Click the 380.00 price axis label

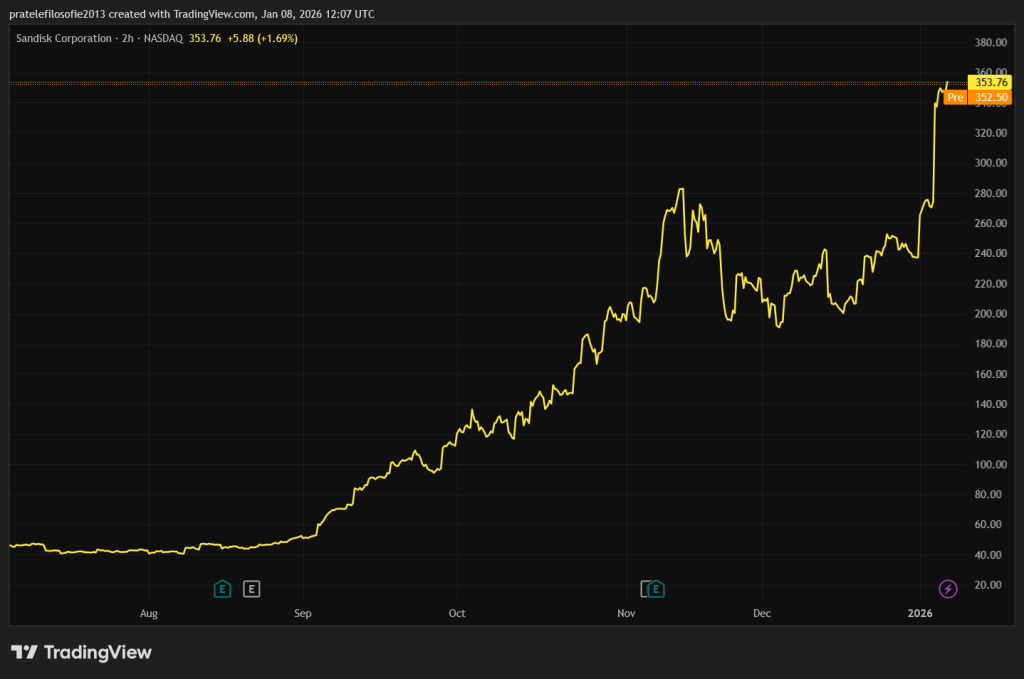coord(990,43)
